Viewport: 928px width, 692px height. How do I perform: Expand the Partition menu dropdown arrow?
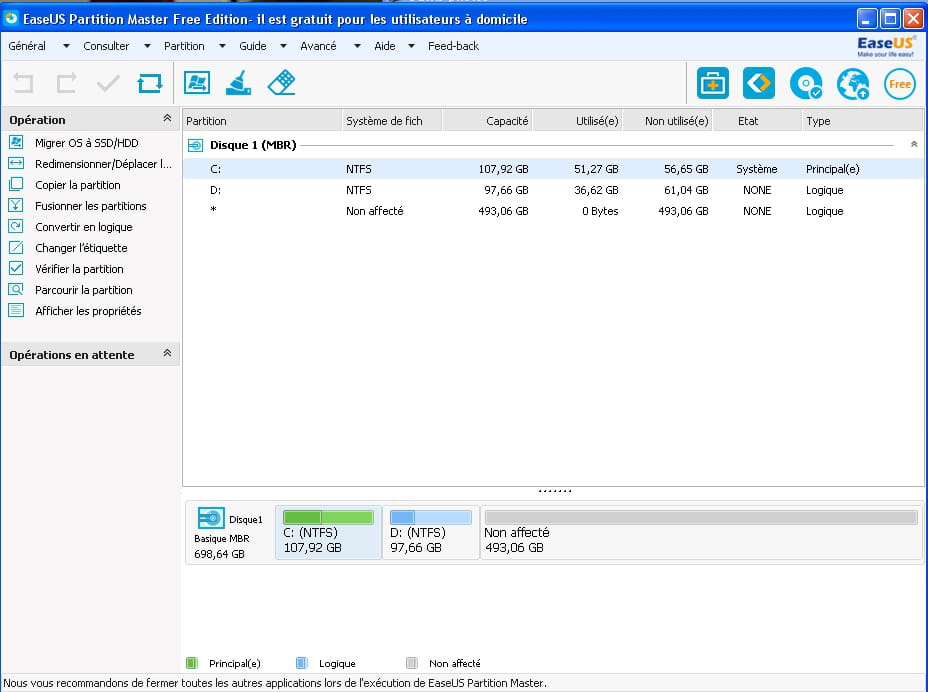[x=223, y=46]
